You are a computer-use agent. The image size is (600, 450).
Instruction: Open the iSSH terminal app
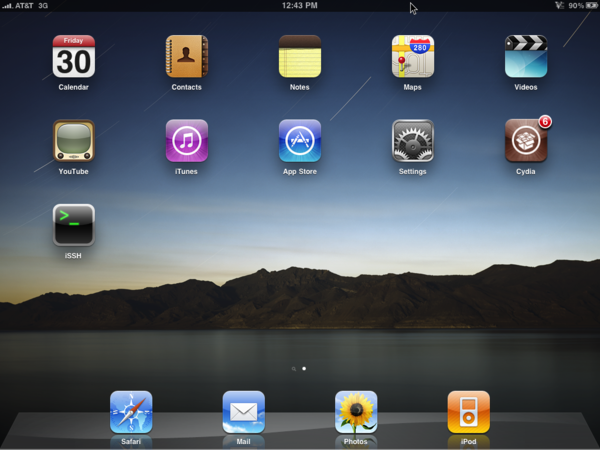(73, 225)
